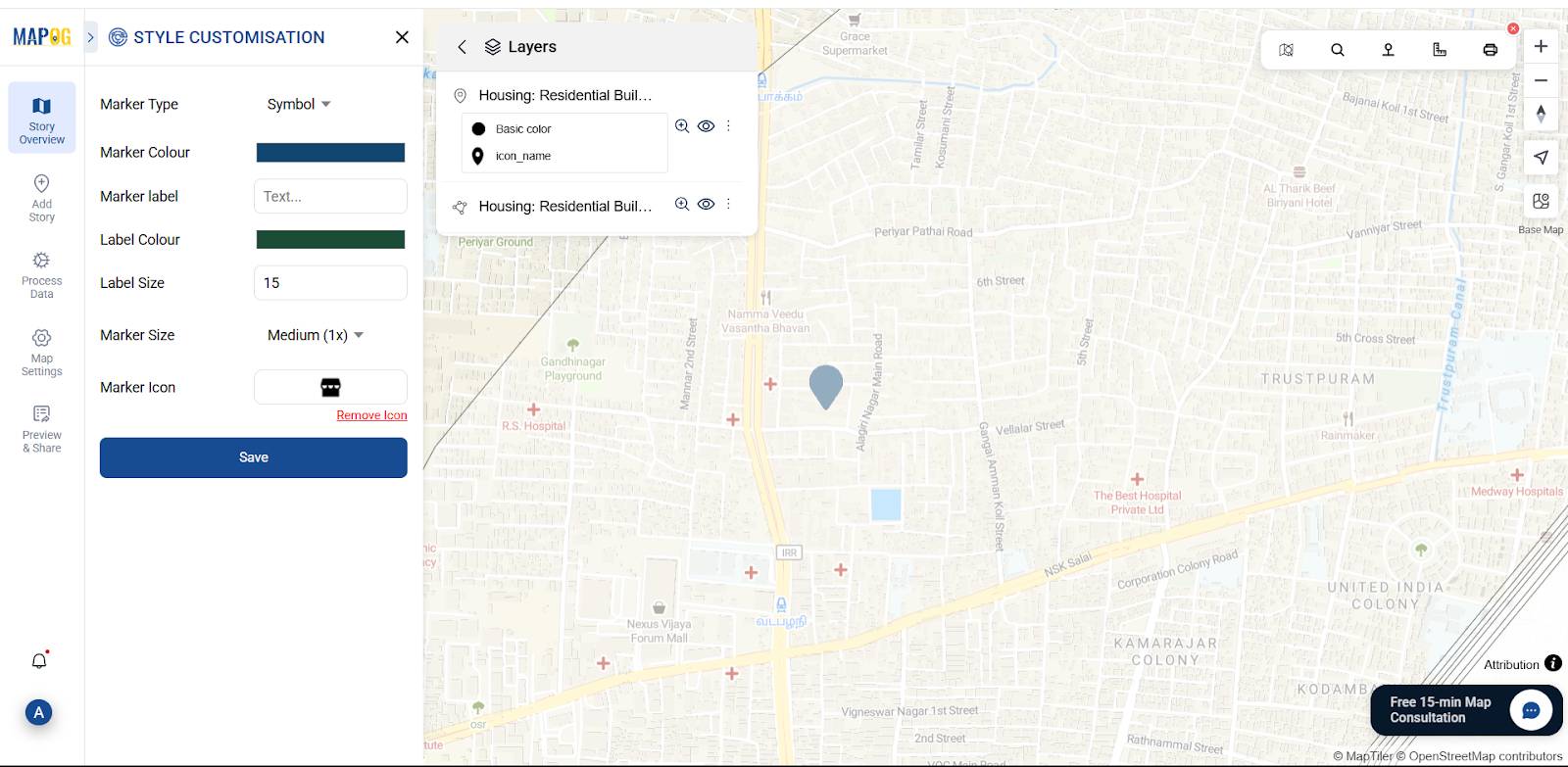This screenshot has height=767, width=1568.
Task: Click the blue polygon on the map
Action: tap(886, 504)
